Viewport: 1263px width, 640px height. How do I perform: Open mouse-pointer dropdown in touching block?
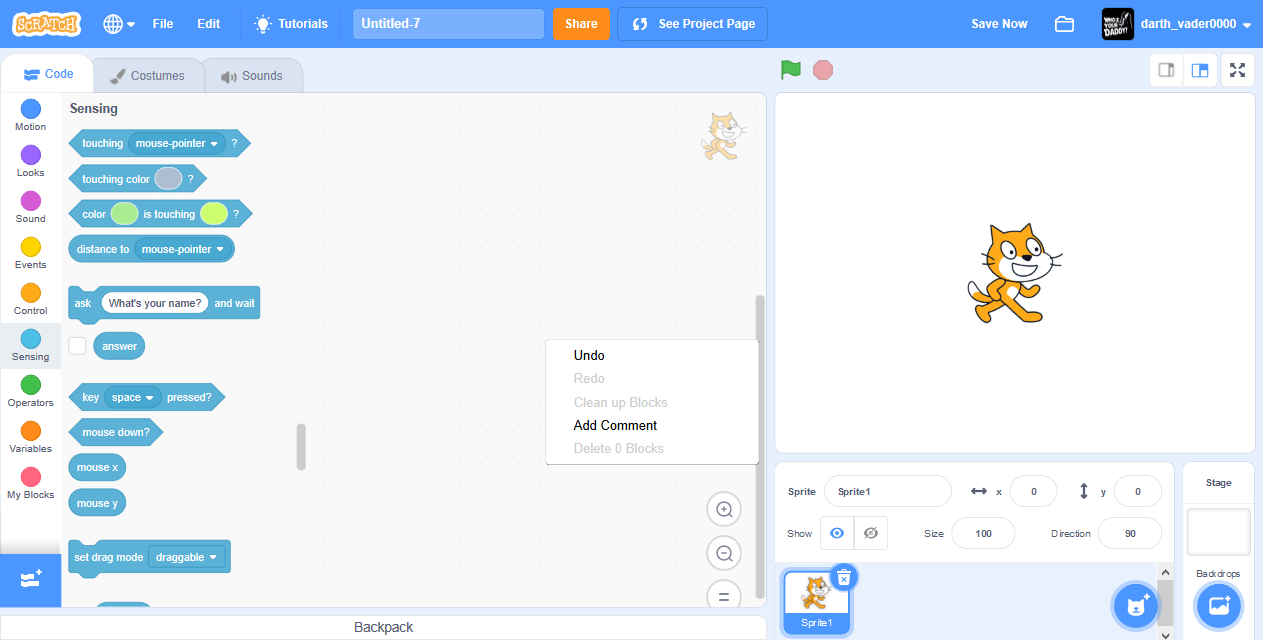(x=177, y=143)
